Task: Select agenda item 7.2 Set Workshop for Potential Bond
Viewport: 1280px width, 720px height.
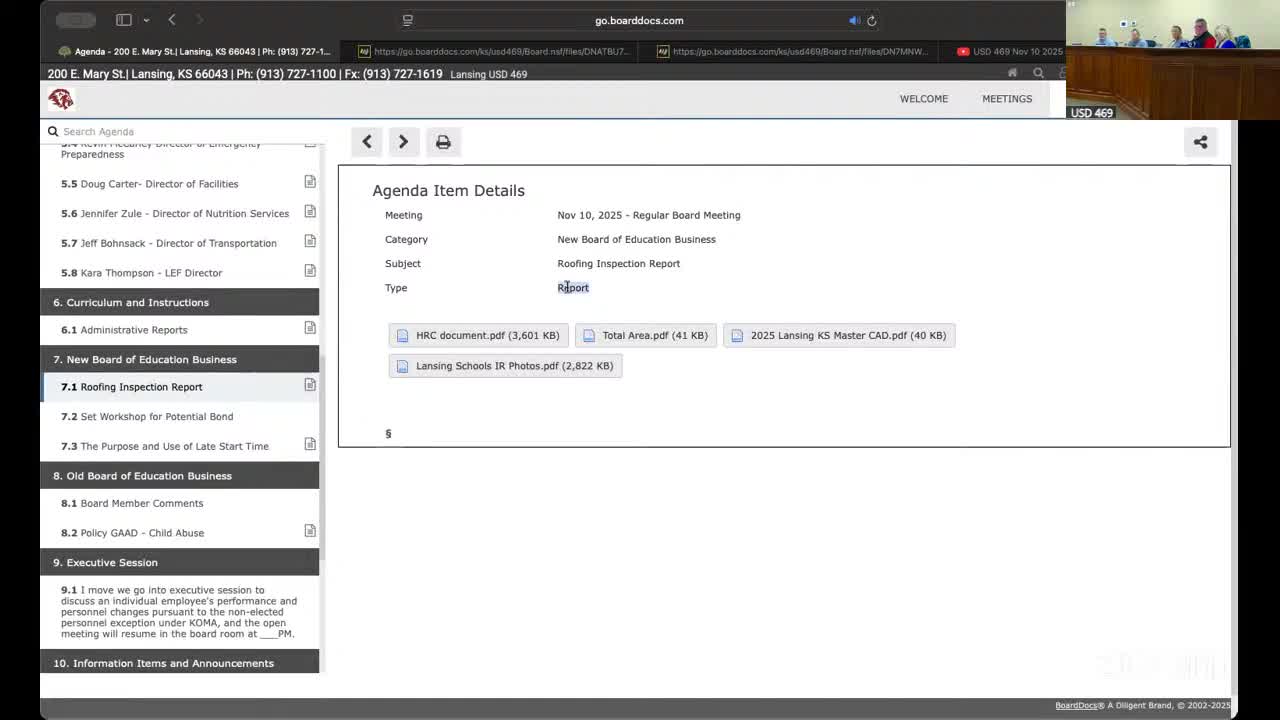Action: click(156, 416)
